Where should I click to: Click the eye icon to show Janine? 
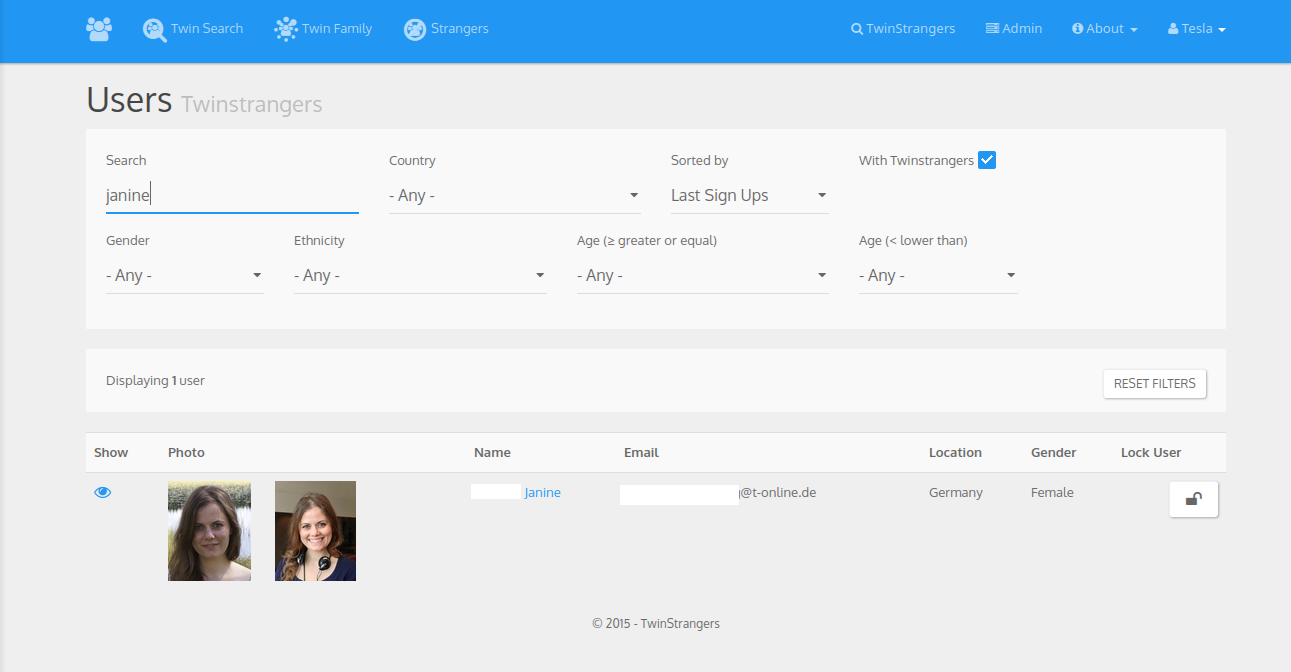103,493
